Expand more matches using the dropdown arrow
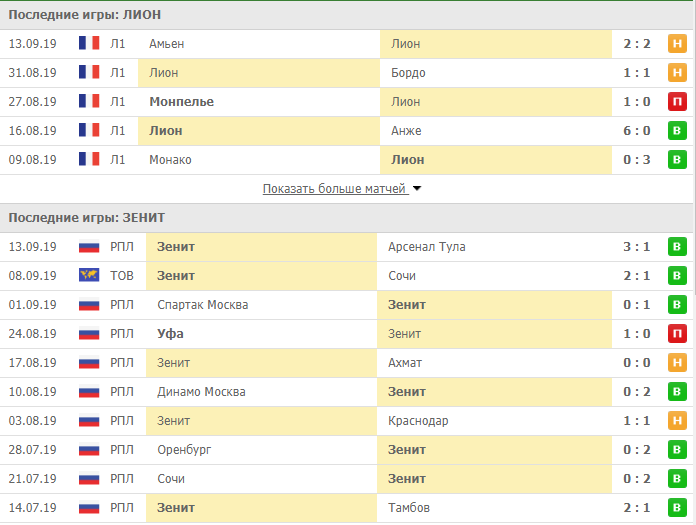Image resolution: width=696 pixels, height=525 pixels. [x=417, y=189]
